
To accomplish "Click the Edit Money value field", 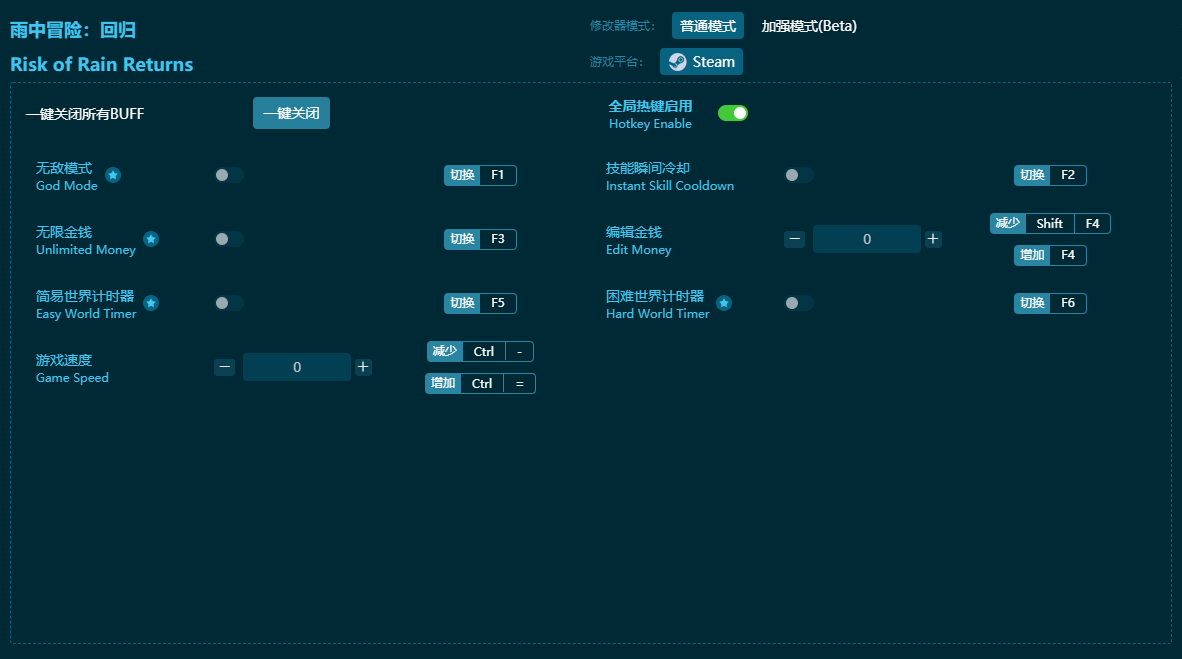I will click(866, 239).
